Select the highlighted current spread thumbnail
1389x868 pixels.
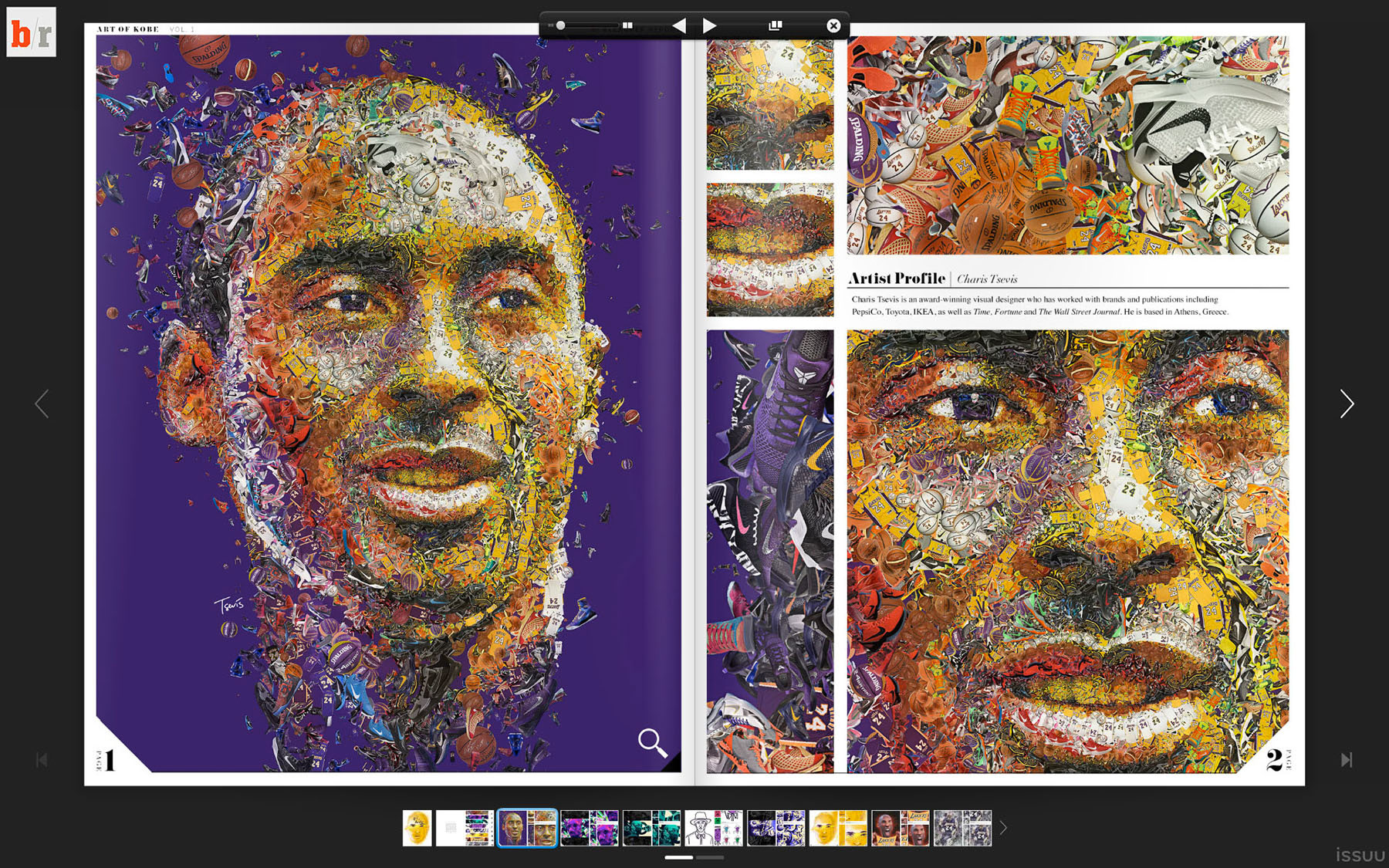coord(527,828)
